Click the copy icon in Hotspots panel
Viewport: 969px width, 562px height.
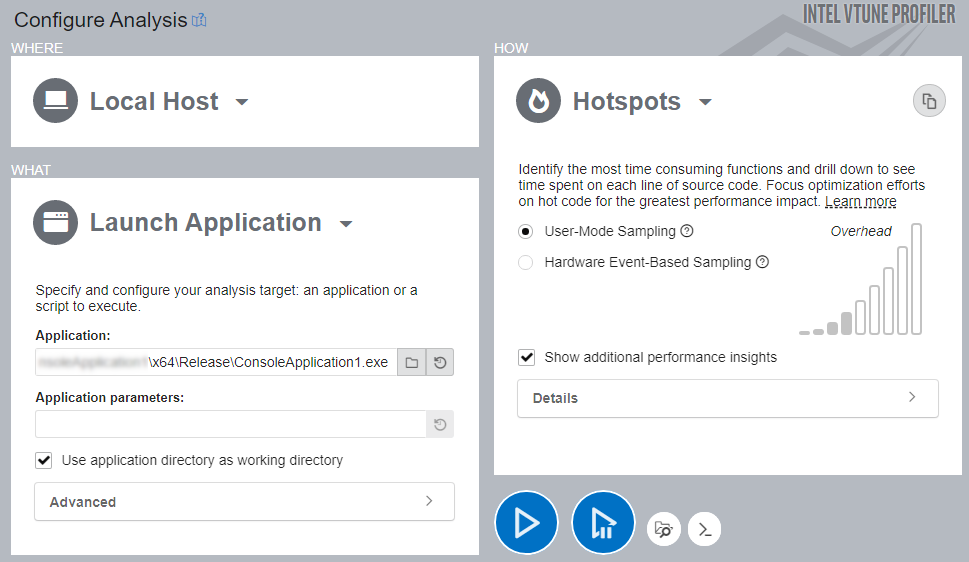[x=929, y=101]
